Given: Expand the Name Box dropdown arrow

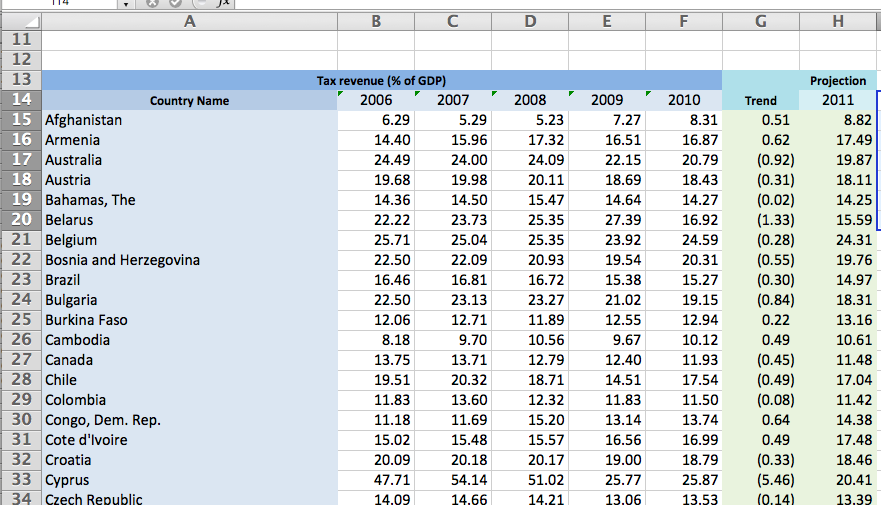Looking at the screenshot, I should pyautogui.click(x=125, y=4).
